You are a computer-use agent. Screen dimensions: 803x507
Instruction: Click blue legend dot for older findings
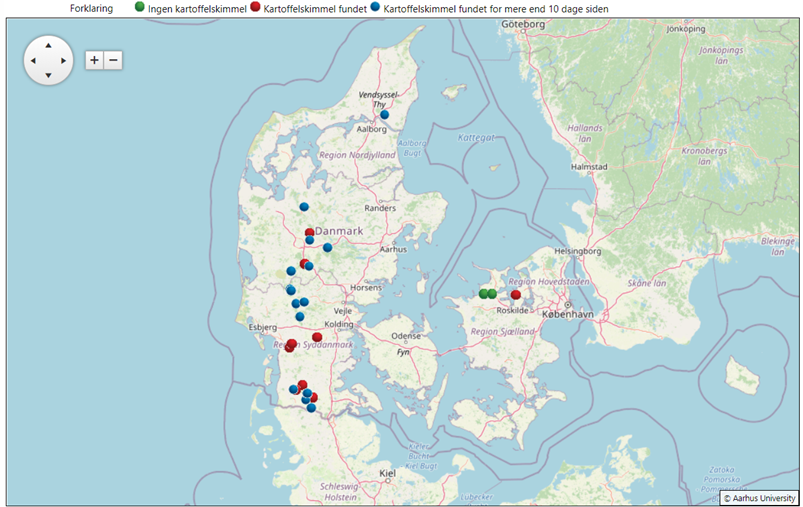pos(375,8)
